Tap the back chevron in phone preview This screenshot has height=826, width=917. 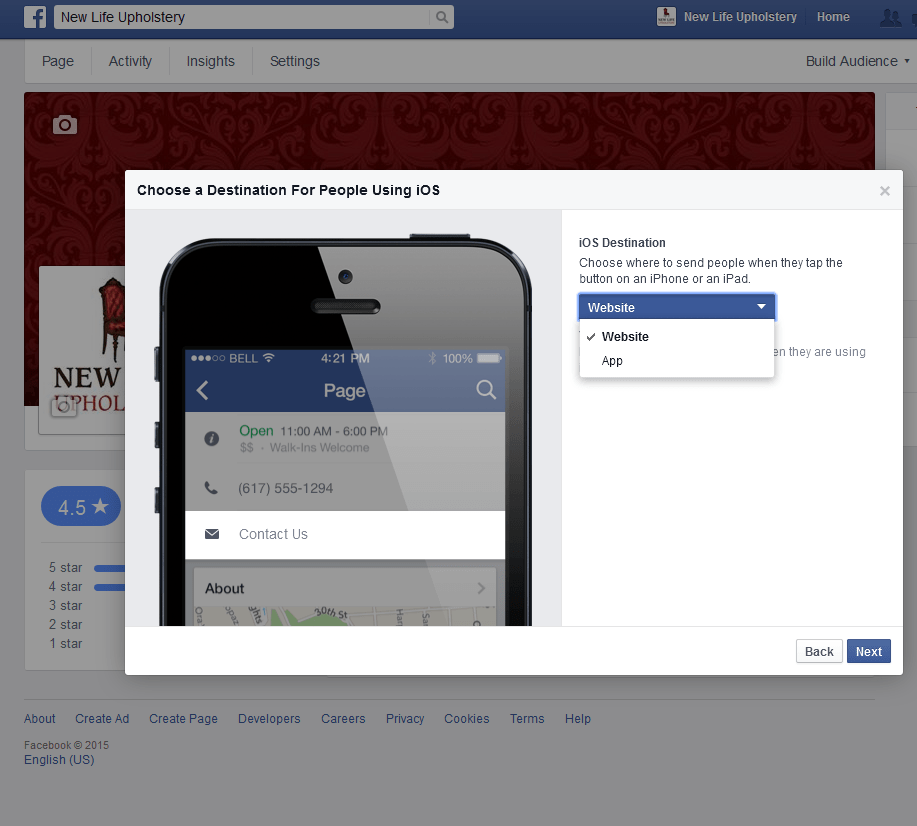click(202, 390)
